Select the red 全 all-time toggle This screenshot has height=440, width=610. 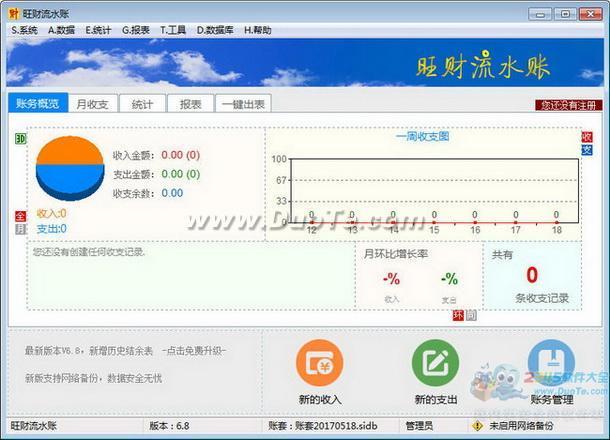(20, 216)
